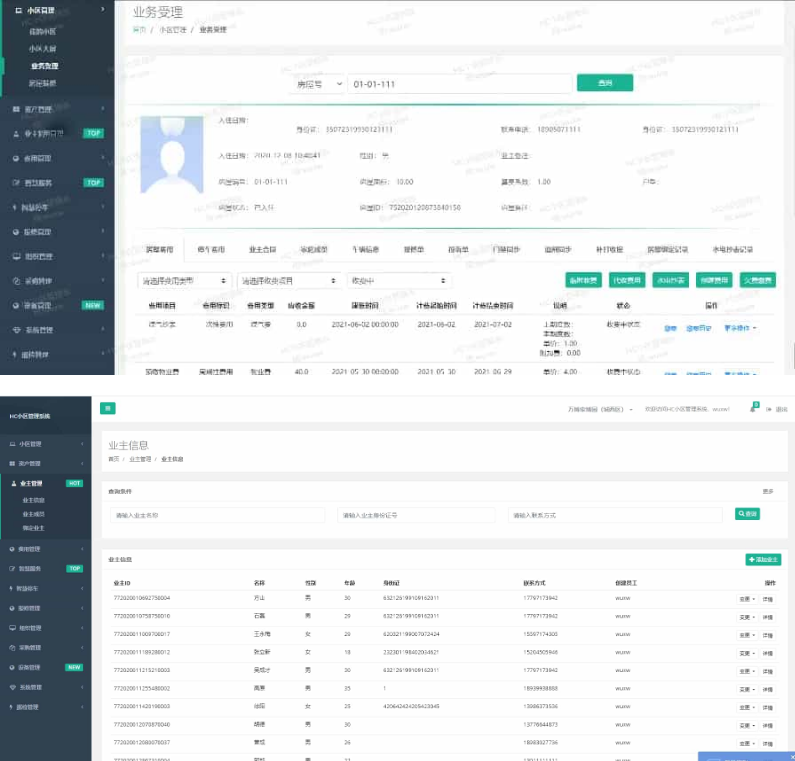Click the 查询 button beside 01-01-111
This screenshot has width=795, height=761.
point(604,83)
